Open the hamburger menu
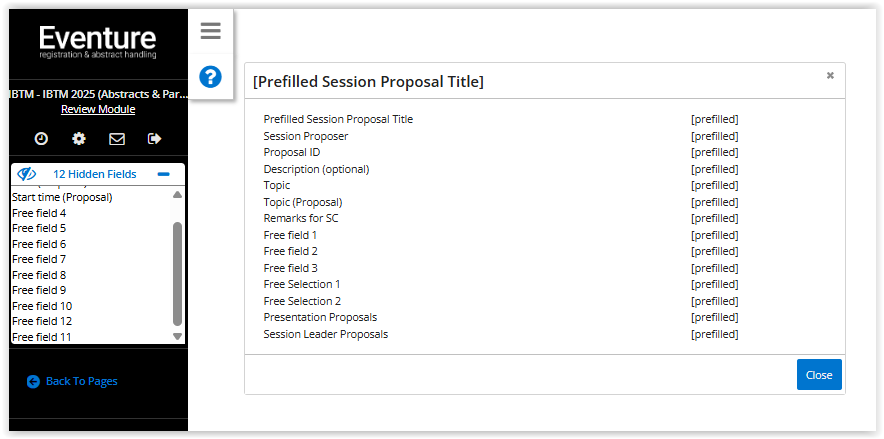884x439 pixels. point(210,31)
